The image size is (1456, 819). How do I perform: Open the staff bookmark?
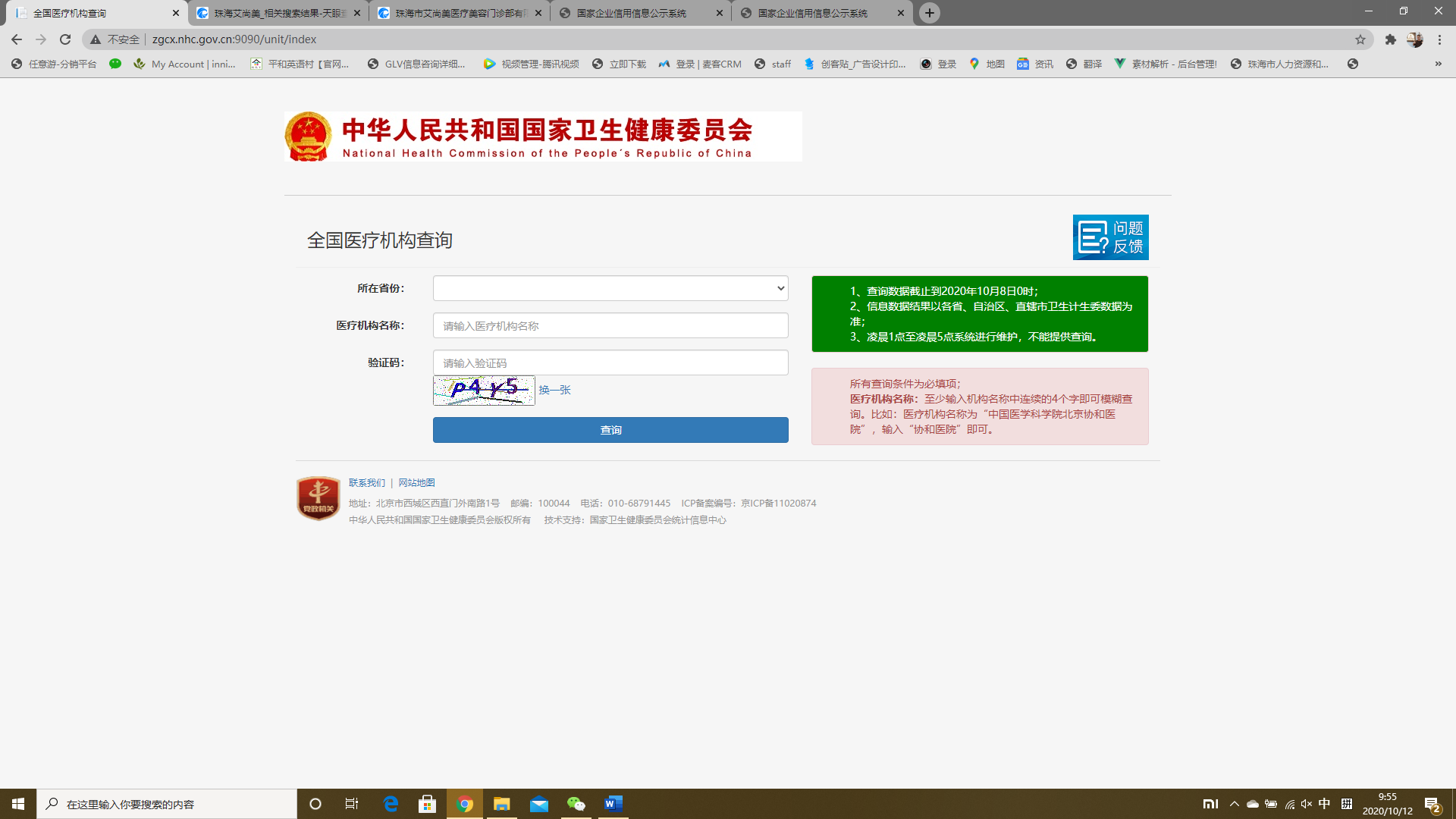[x=773, y=64]
